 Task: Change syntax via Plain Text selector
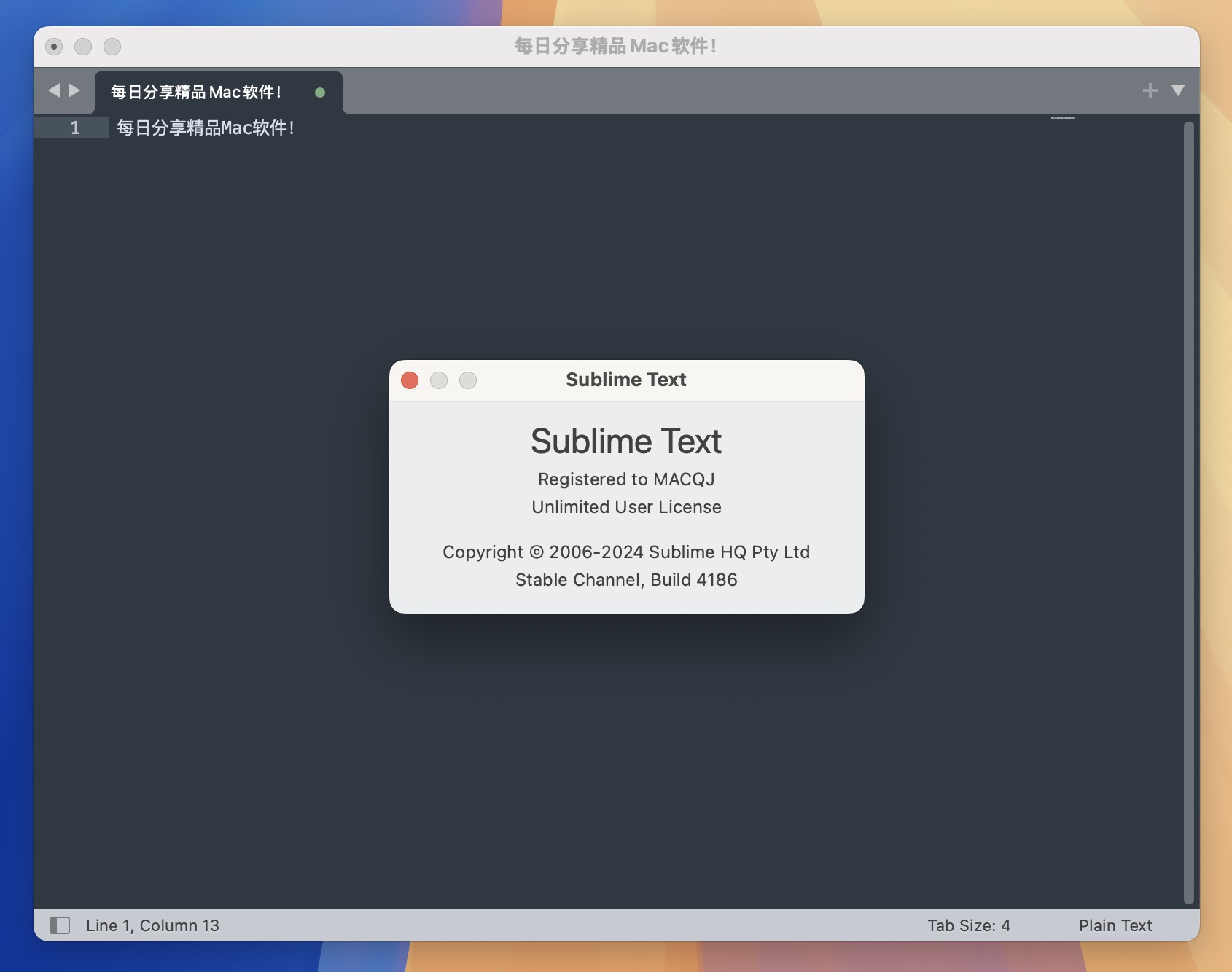point(1115,925)
